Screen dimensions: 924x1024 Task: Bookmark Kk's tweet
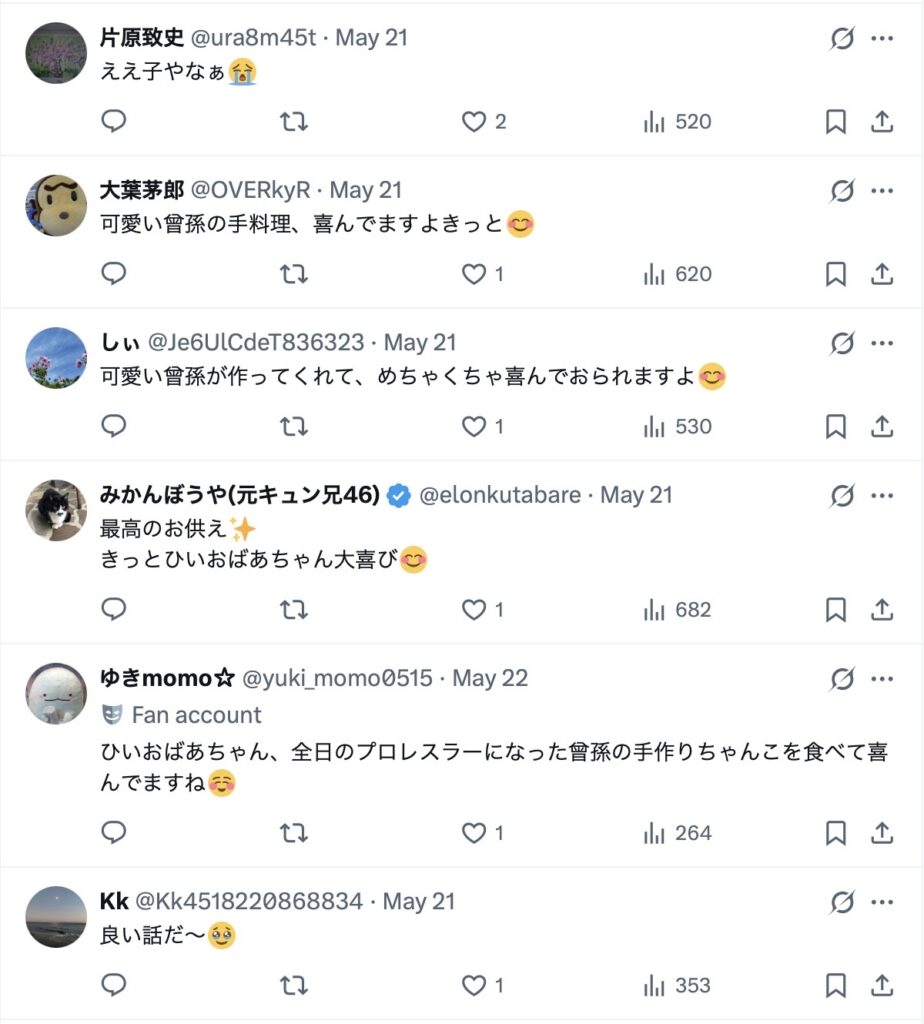point(836,986)
